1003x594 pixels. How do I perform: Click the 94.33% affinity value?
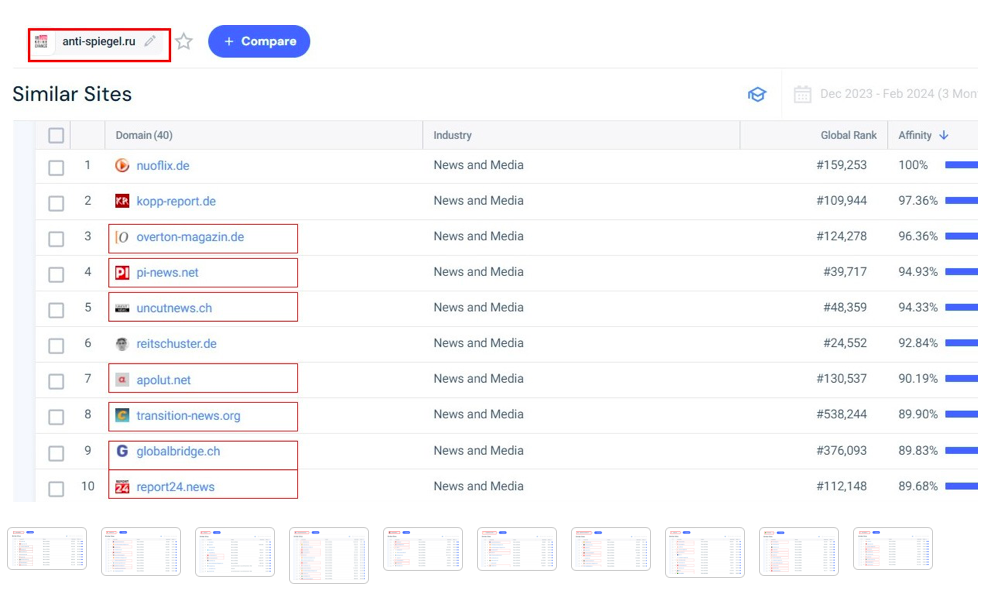[918, 308]
